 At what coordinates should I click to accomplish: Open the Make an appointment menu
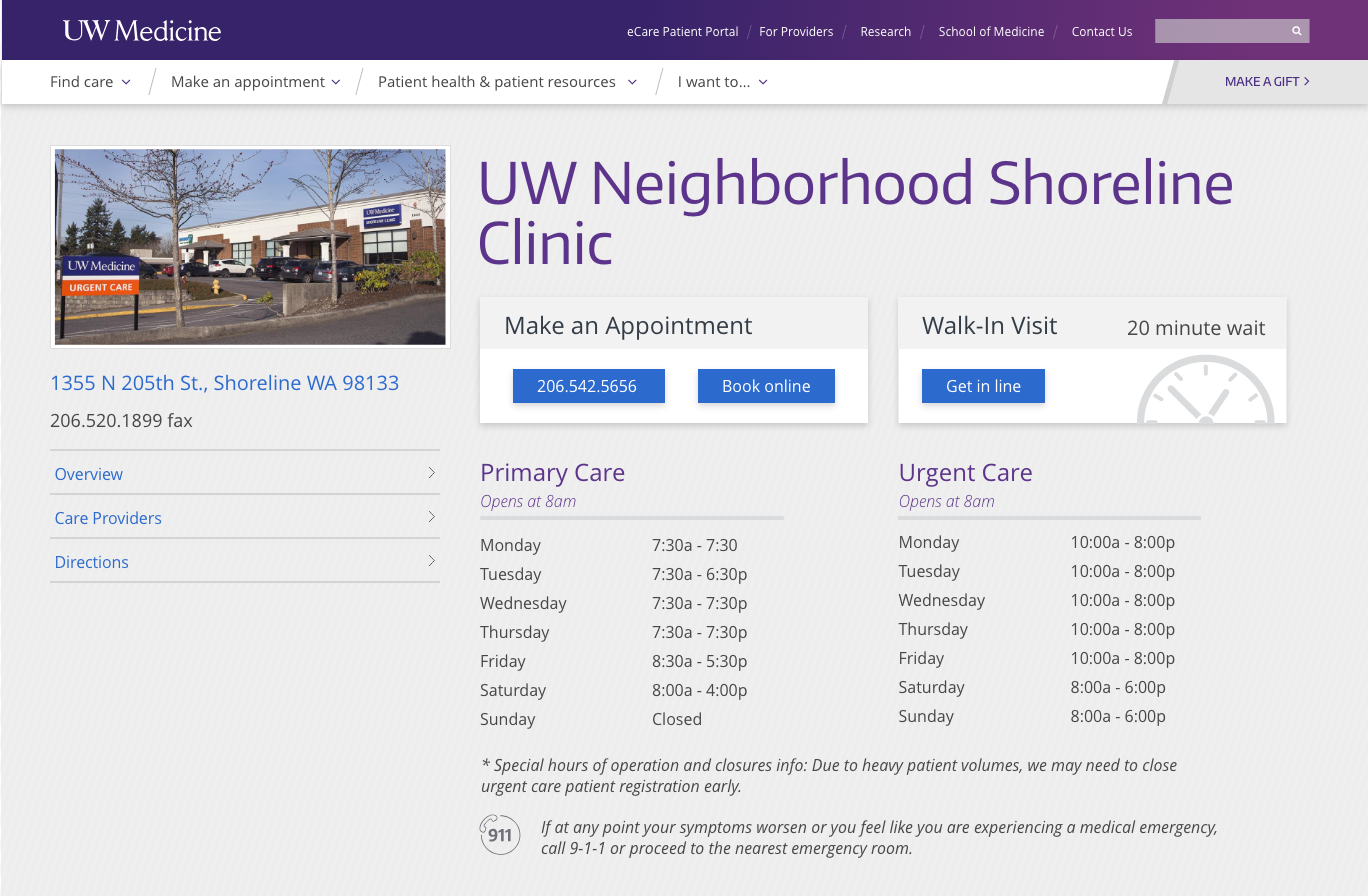coord(256,82)
